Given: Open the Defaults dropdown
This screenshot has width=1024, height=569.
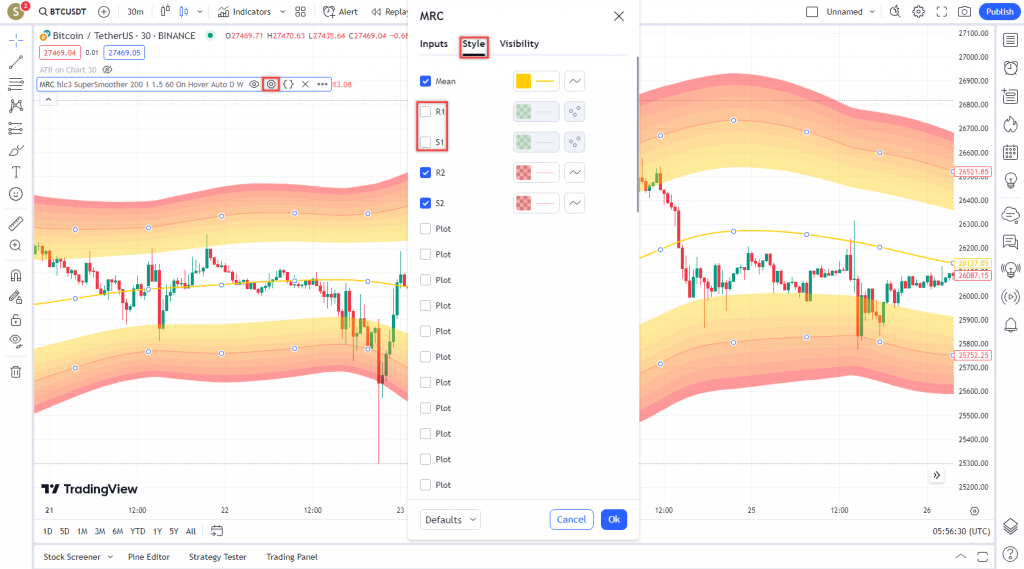Looking at the screenshot, I should coord(450,520).
